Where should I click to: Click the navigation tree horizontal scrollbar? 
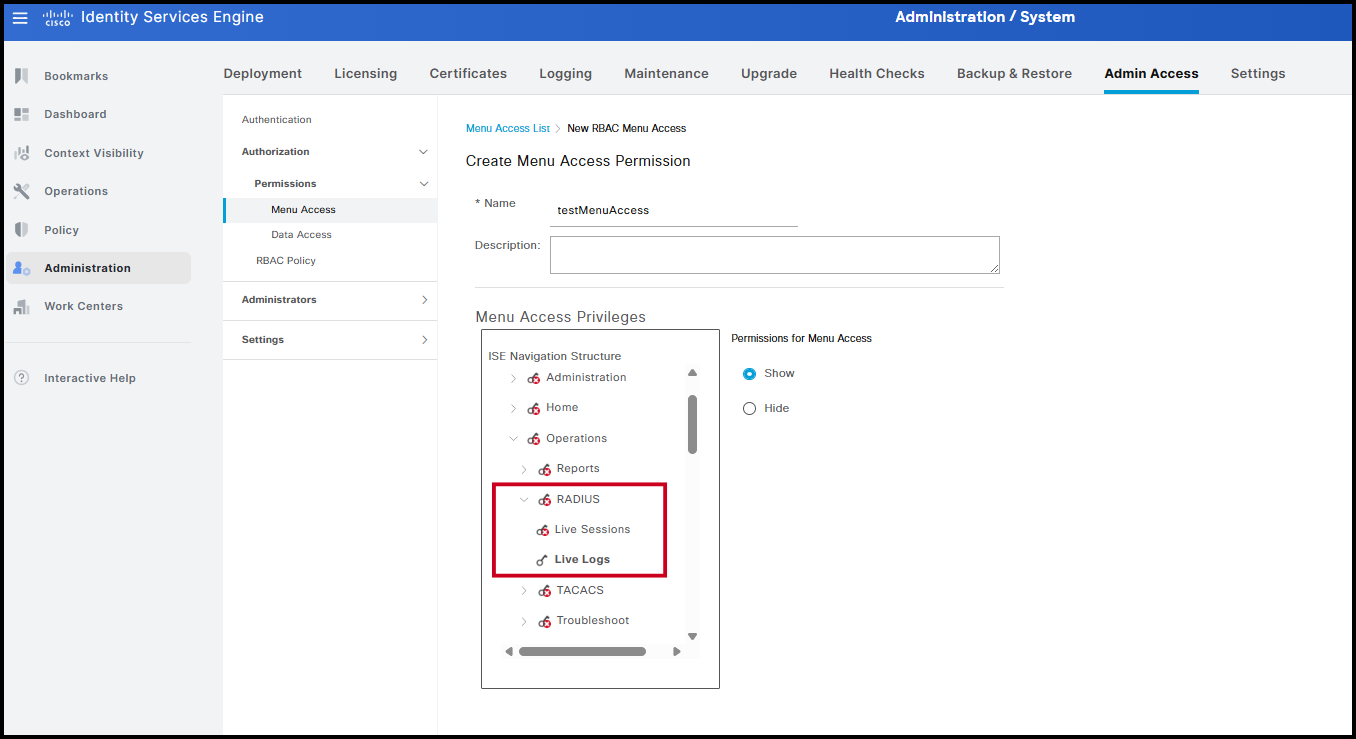click(x=582, y=651)
